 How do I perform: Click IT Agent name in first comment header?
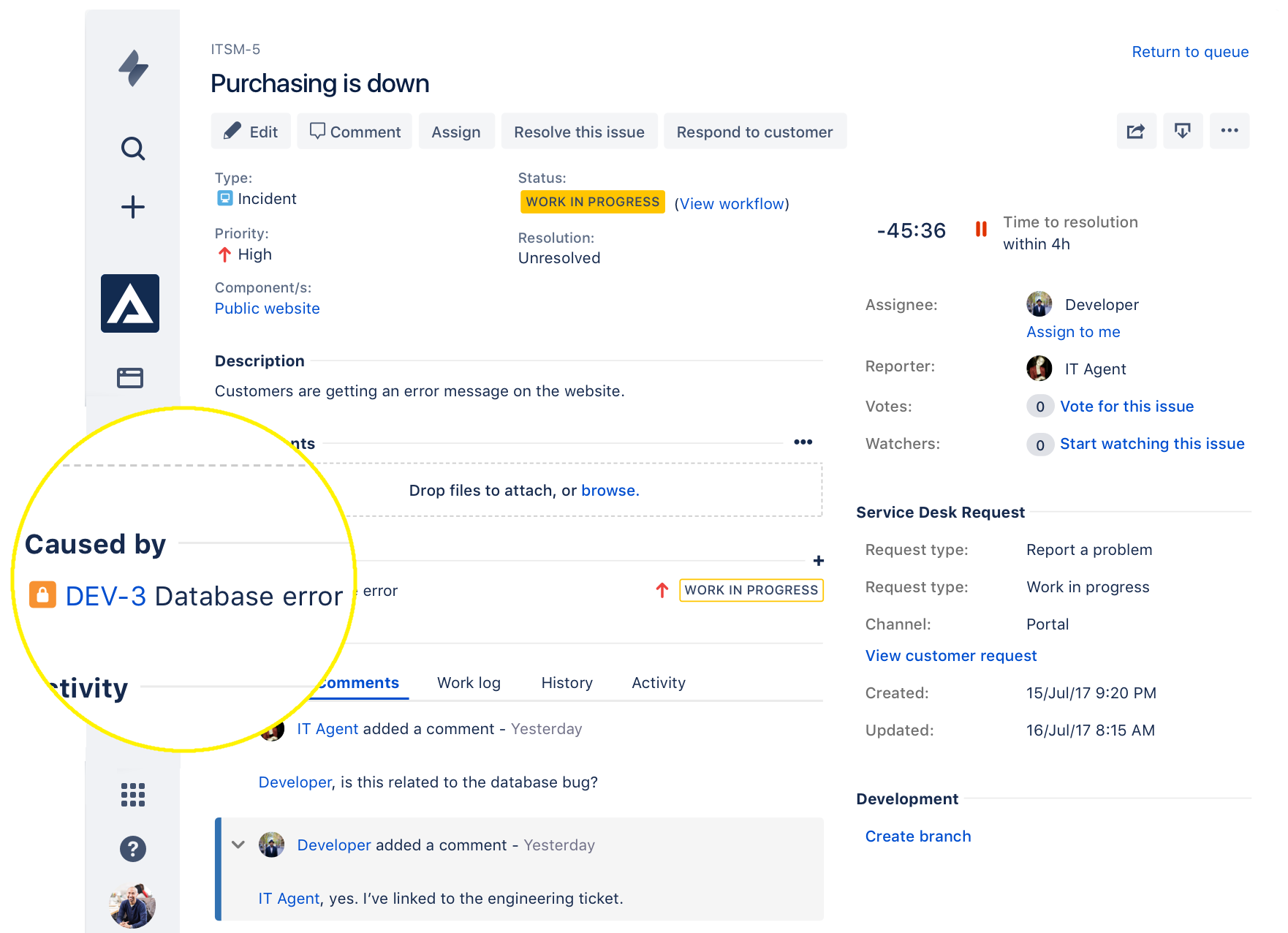click(327, 729)
